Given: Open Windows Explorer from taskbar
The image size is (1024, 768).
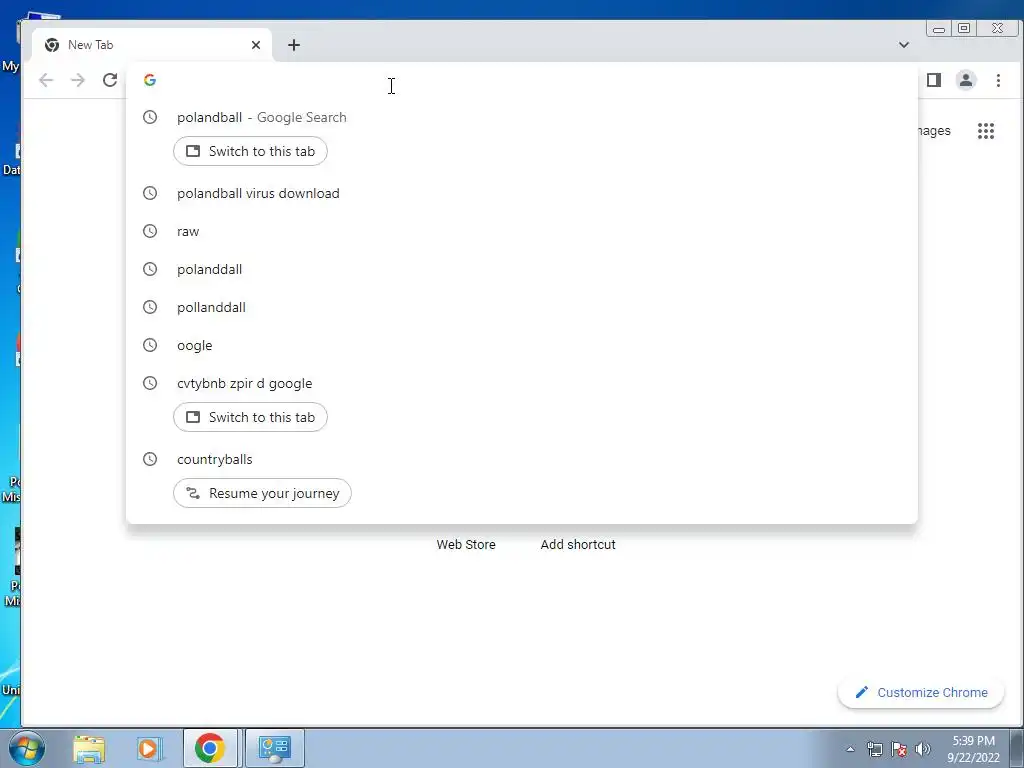Looking at the screenshot, I should 89,748.
